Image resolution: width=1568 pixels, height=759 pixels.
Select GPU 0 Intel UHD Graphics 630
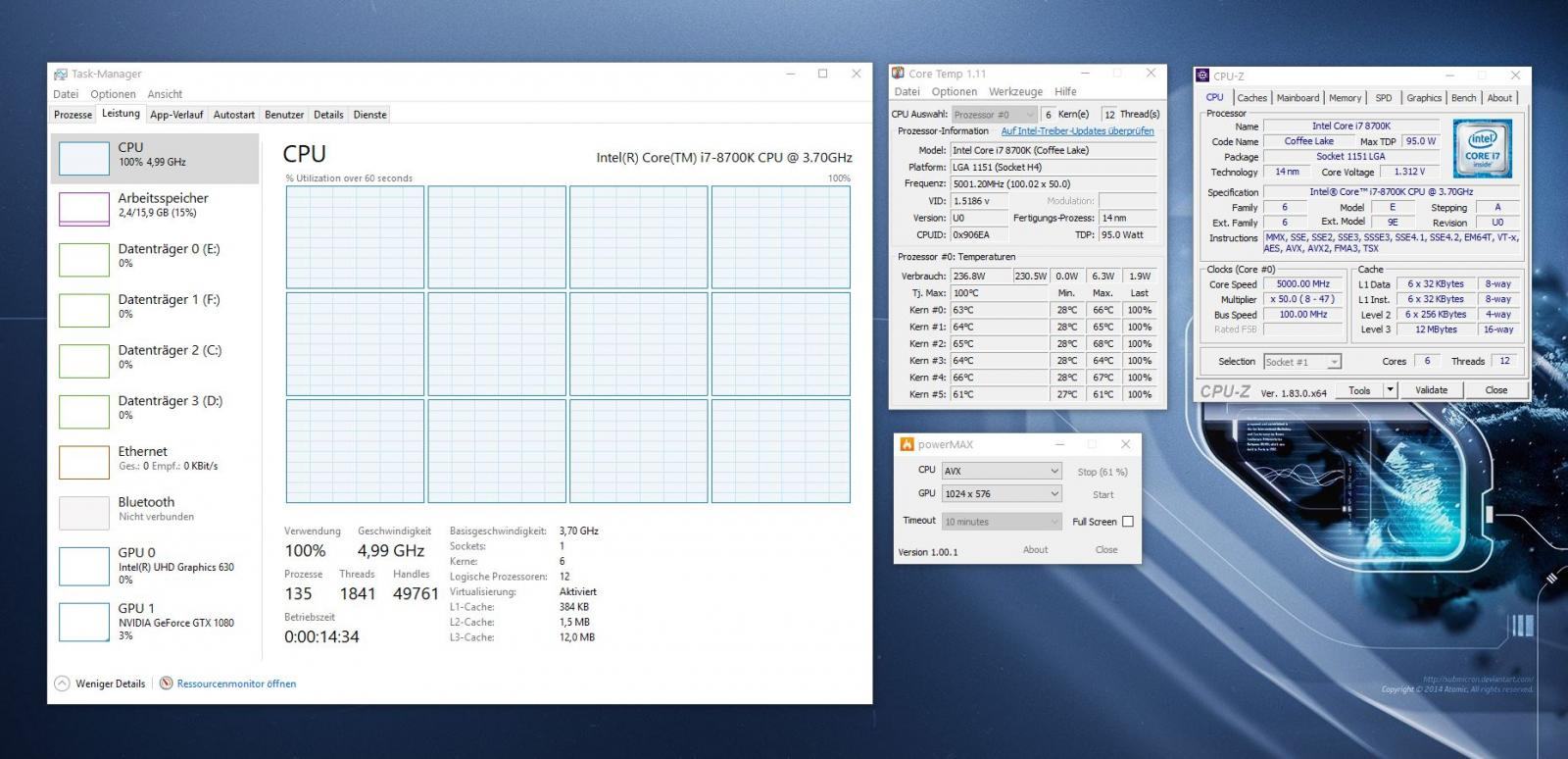155,566
